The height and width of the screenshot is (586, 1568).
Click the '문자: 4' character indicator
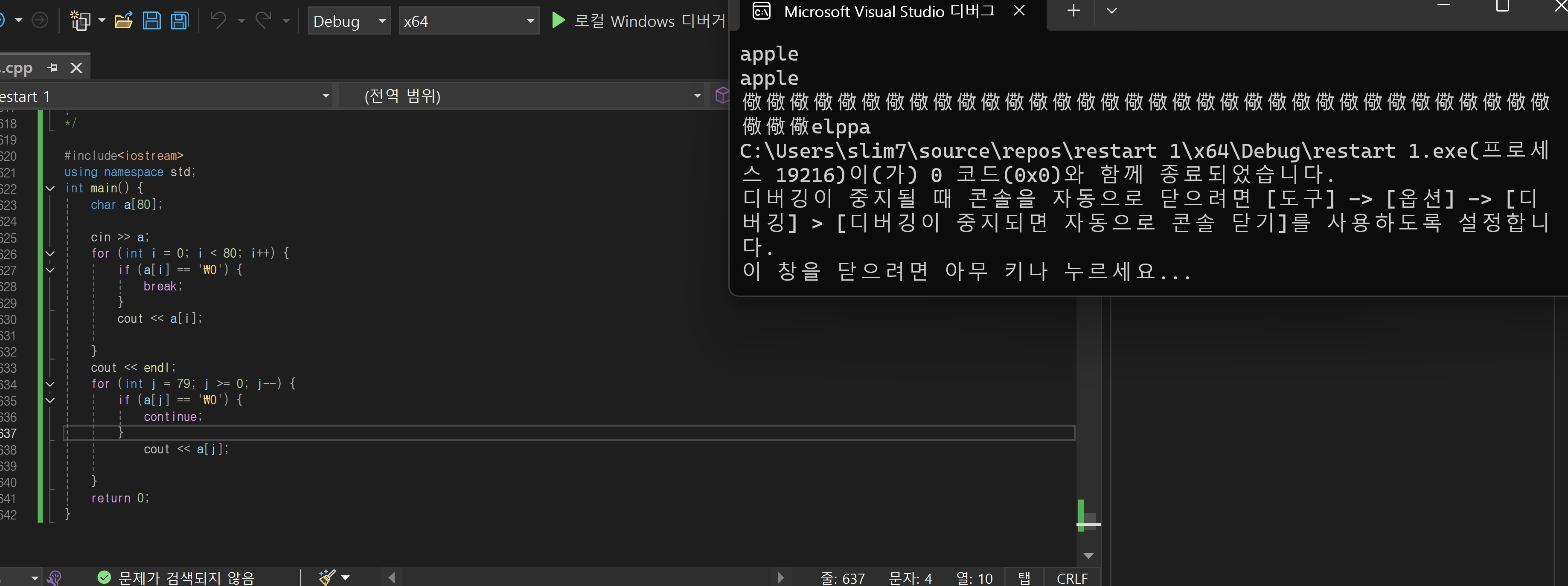coord(910,578)
